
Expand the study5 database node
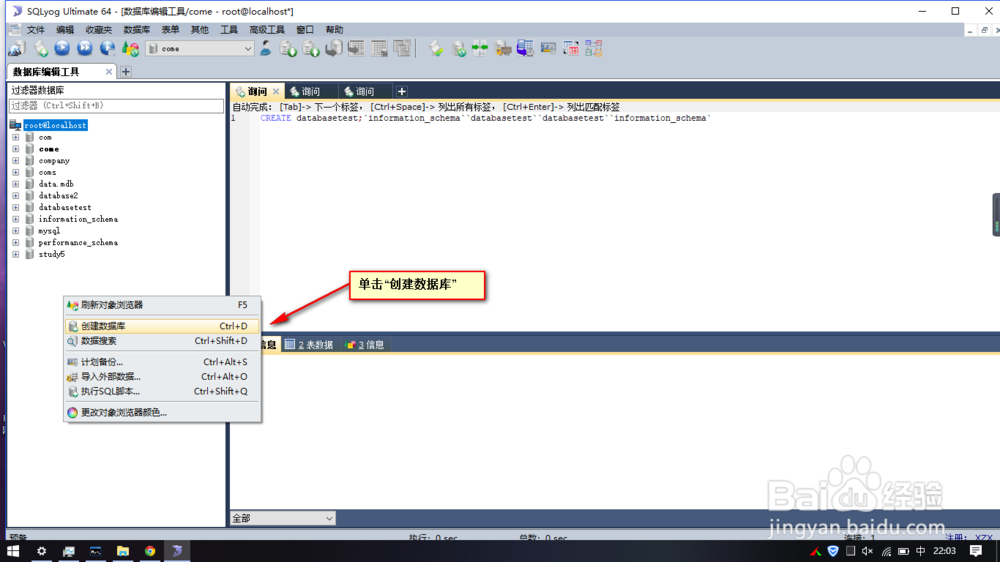coord(16,254)
